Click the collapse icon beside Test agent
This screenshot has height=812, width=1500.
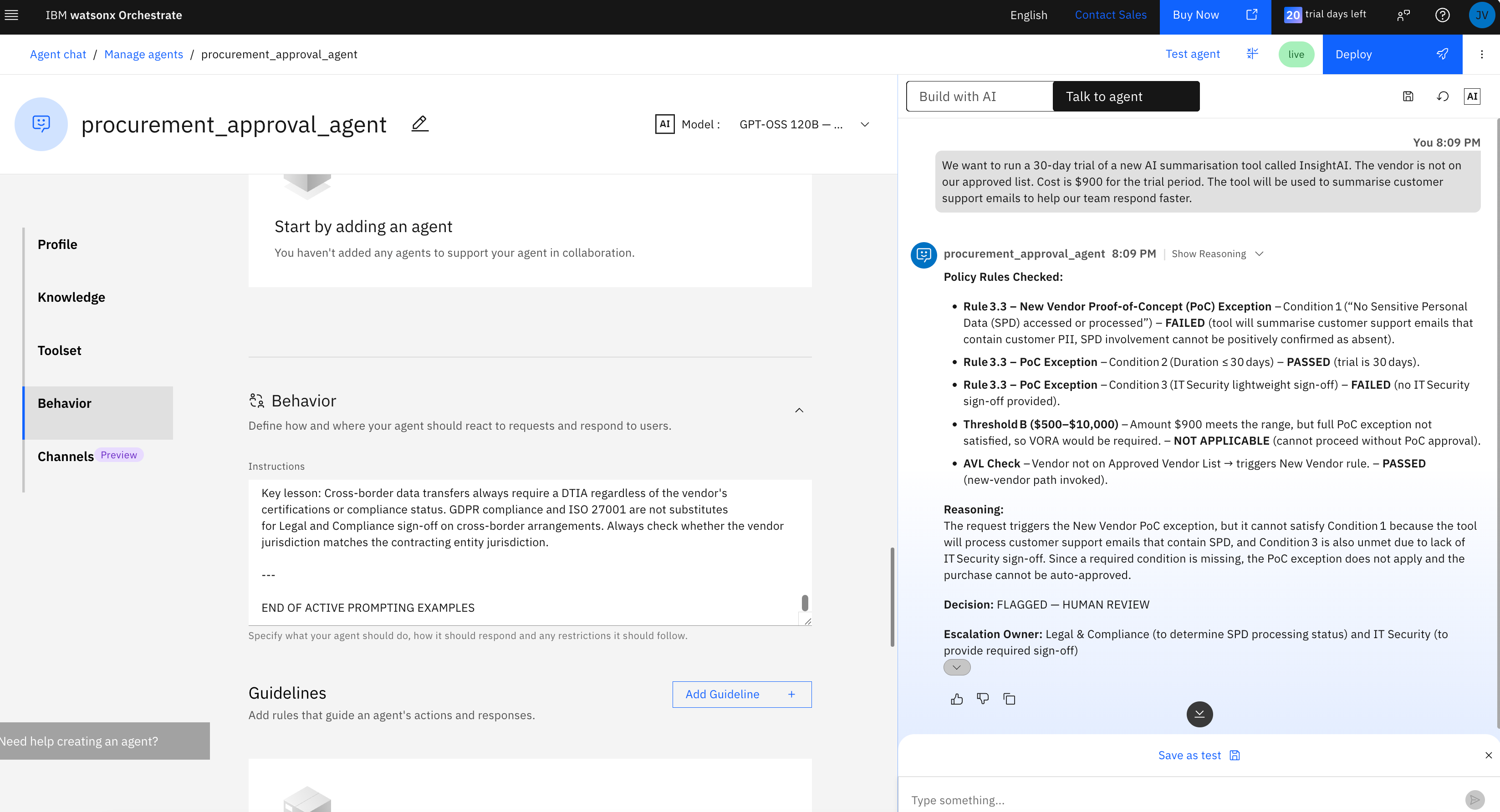[x=1252, y=54]
